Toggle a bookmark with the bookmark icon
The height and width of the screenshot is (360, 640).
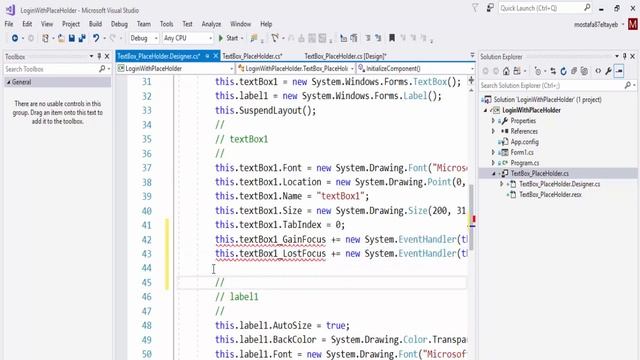[392, 38]
